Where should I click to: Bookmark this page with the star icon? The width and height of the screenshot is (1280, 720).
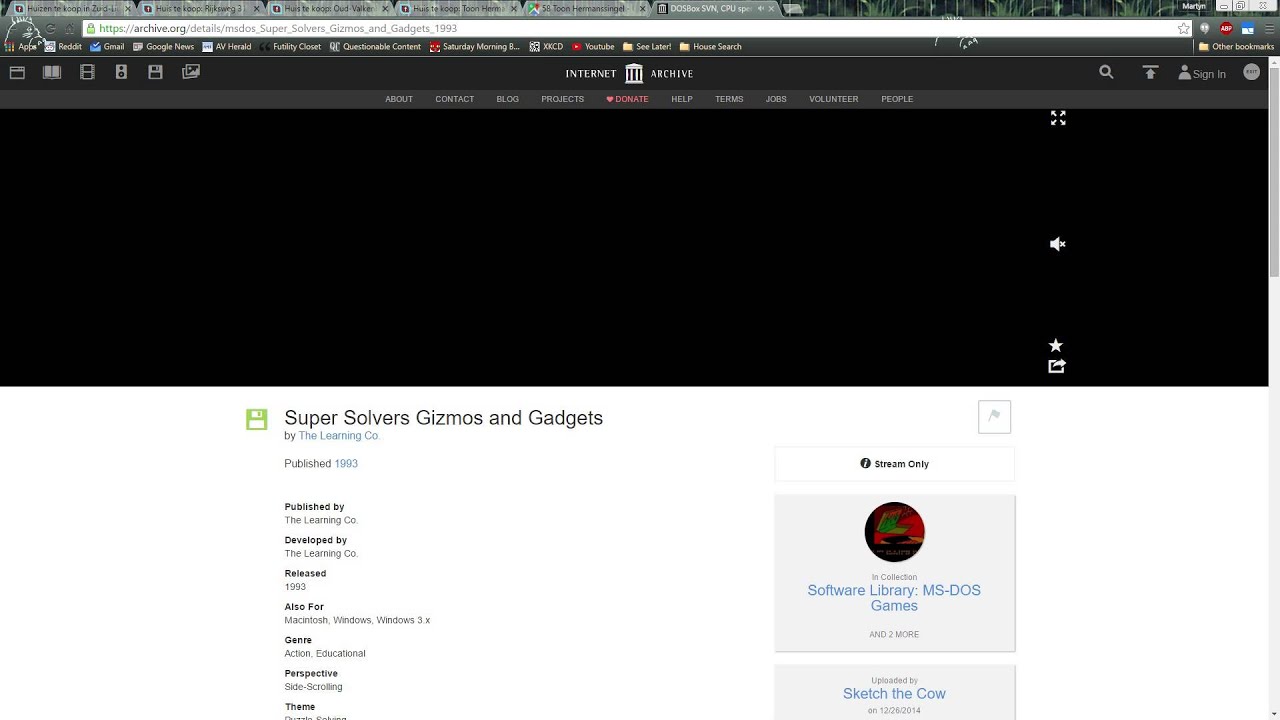[1184, 29]
